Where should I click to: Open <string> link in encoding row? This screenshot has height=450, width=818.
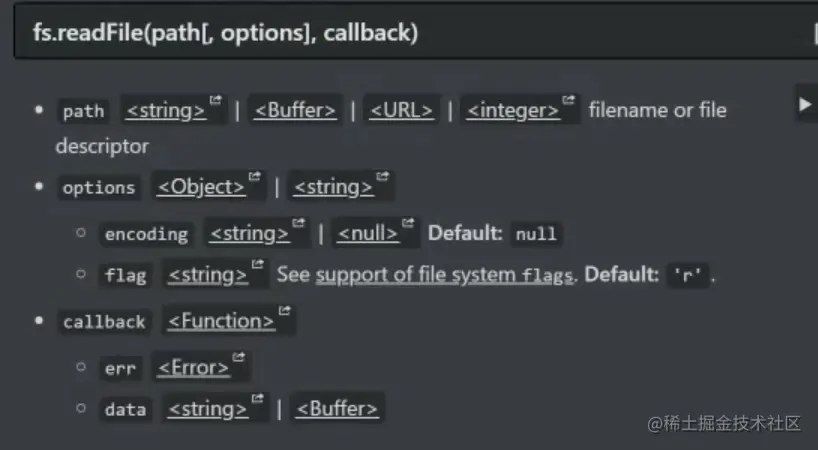point(249,233)
